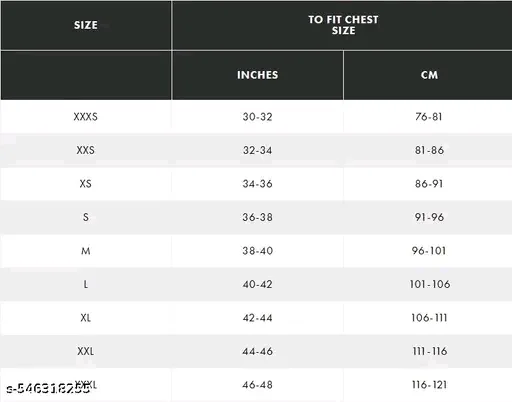Select the XXS size label
Screen dimensions: 512x402
pos(86,150)
